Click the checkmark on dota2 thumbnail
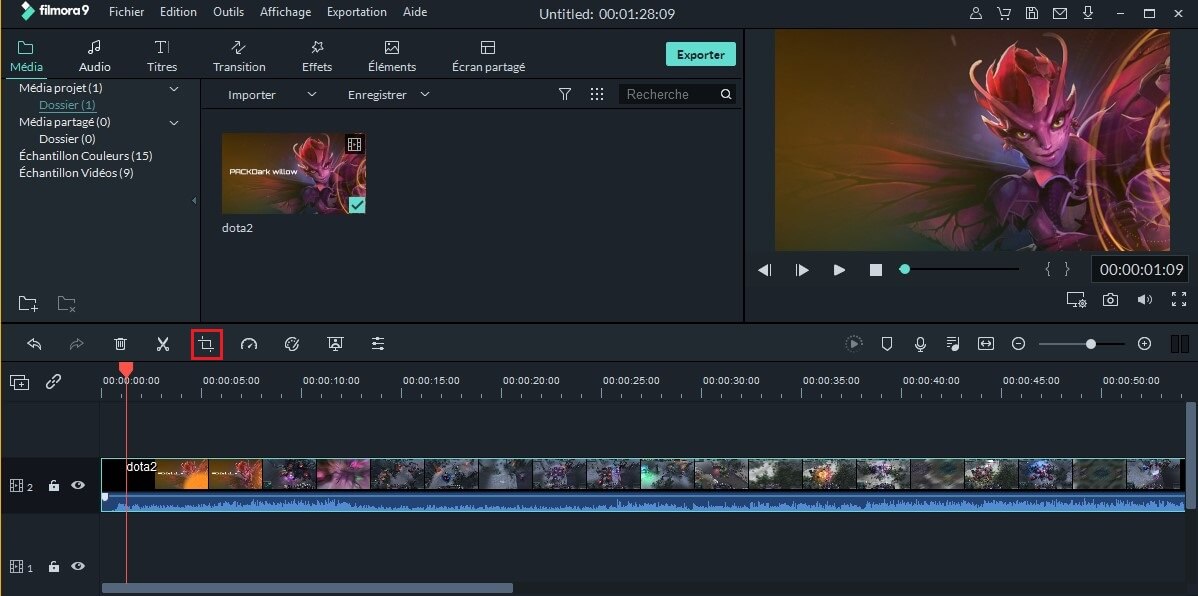This screenshot has height=596, width=1198. 357,205
